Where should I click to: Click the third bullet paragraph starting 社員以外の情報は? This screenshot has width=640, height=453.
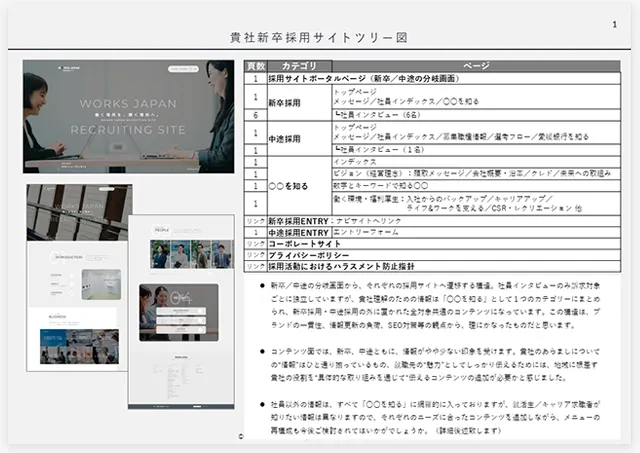click(x=435, y=417)
